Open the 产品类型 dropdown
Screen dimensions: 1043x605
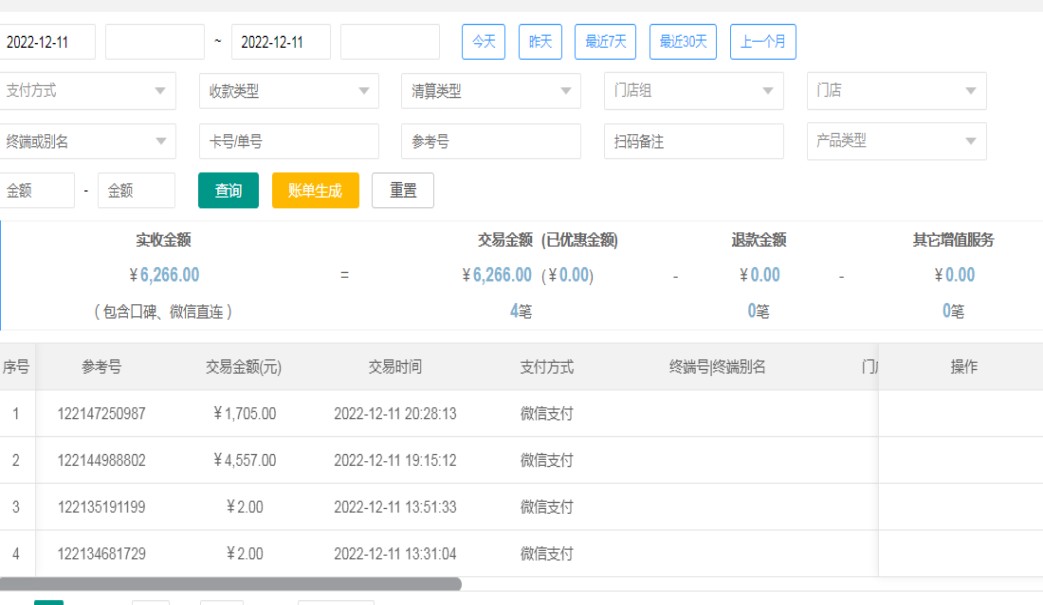[x=896, y=142]
